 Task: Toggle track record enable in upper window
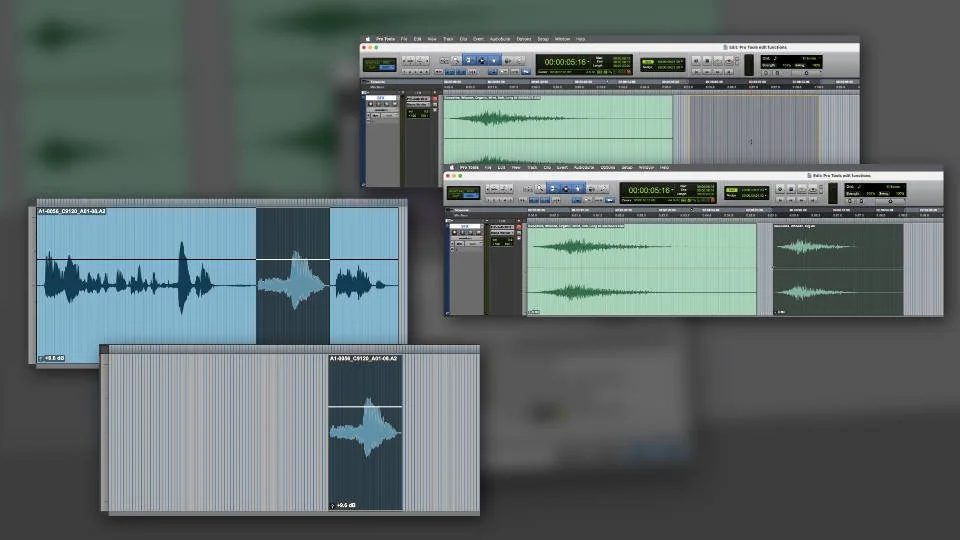coord(370,104)
